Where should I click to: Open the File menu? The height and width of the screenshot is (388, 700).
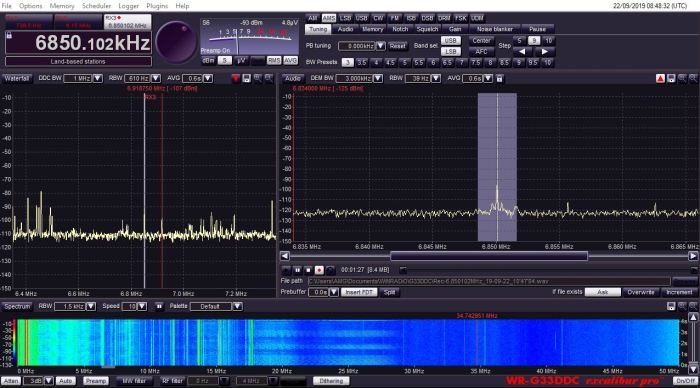(x=7, y=6)
